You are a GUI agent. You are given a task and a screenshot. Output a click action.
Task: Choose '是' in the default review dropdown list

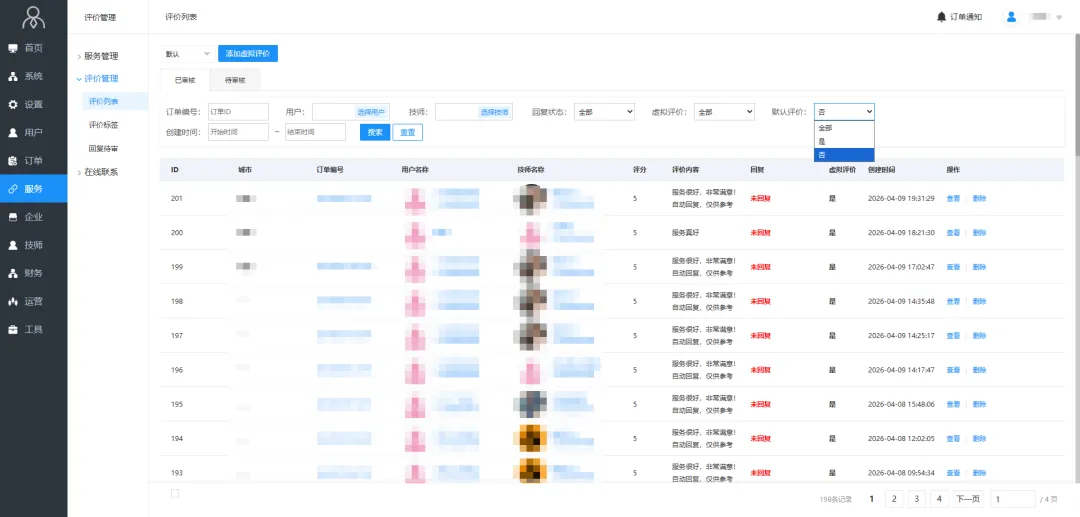pos(823,141)
